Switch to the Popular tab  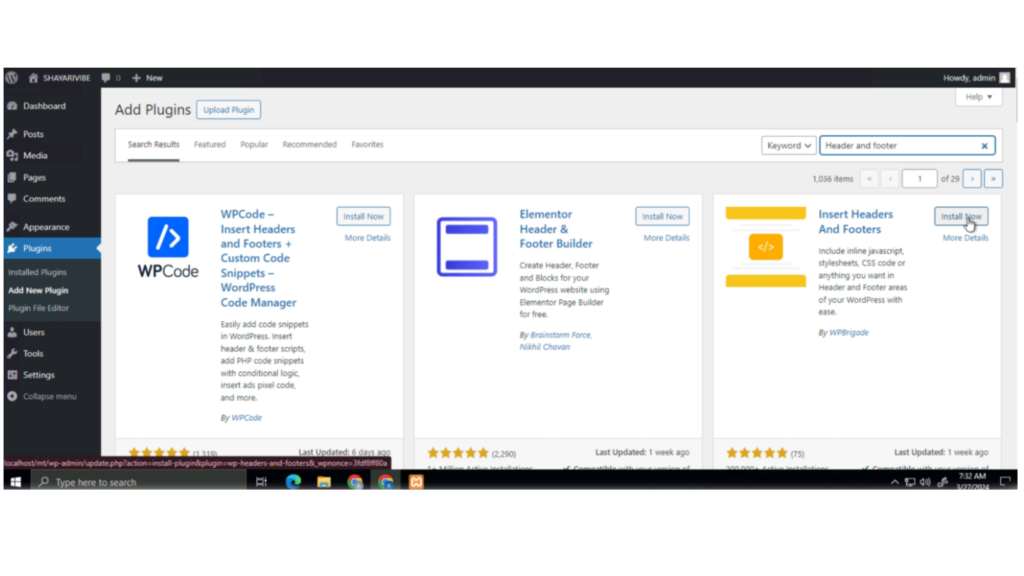point(254,144)
